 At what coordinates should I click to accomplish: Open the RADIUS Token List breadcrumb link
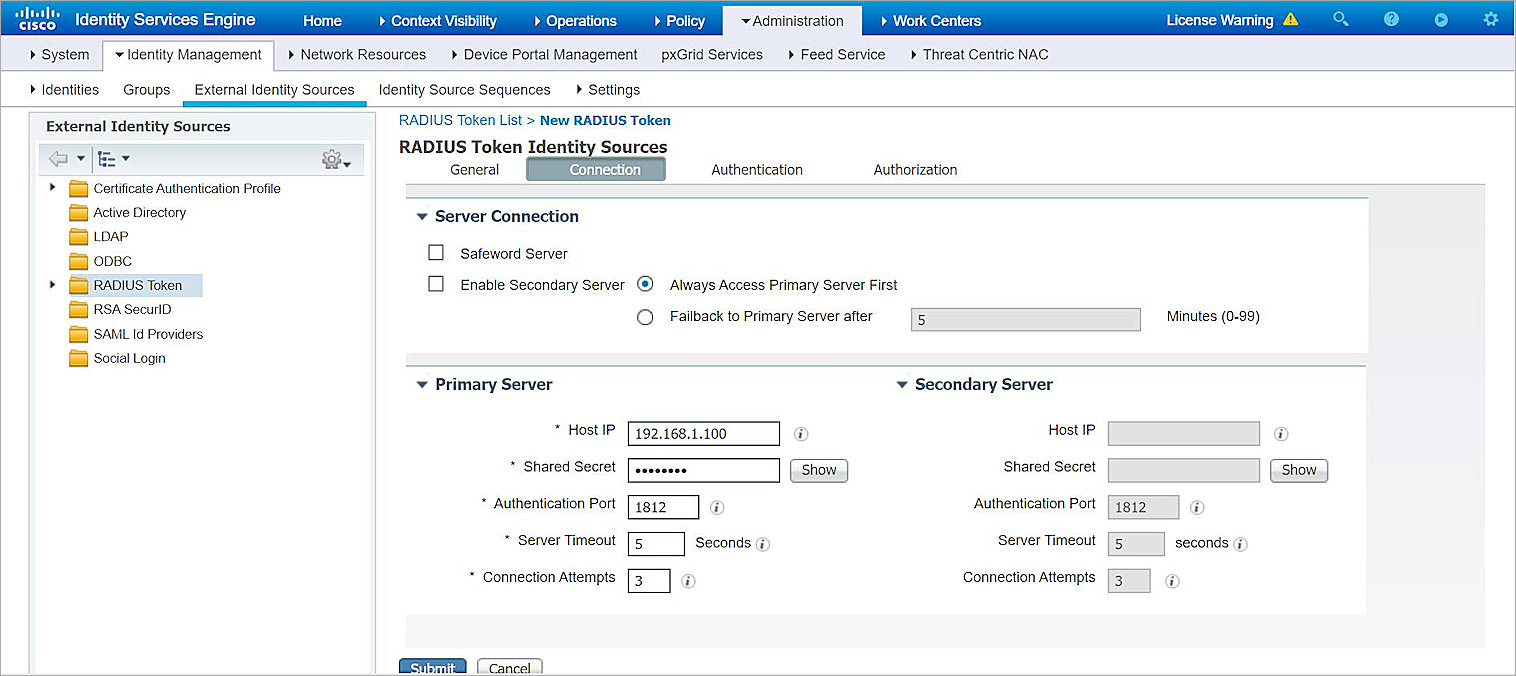[x=460, y=120]
